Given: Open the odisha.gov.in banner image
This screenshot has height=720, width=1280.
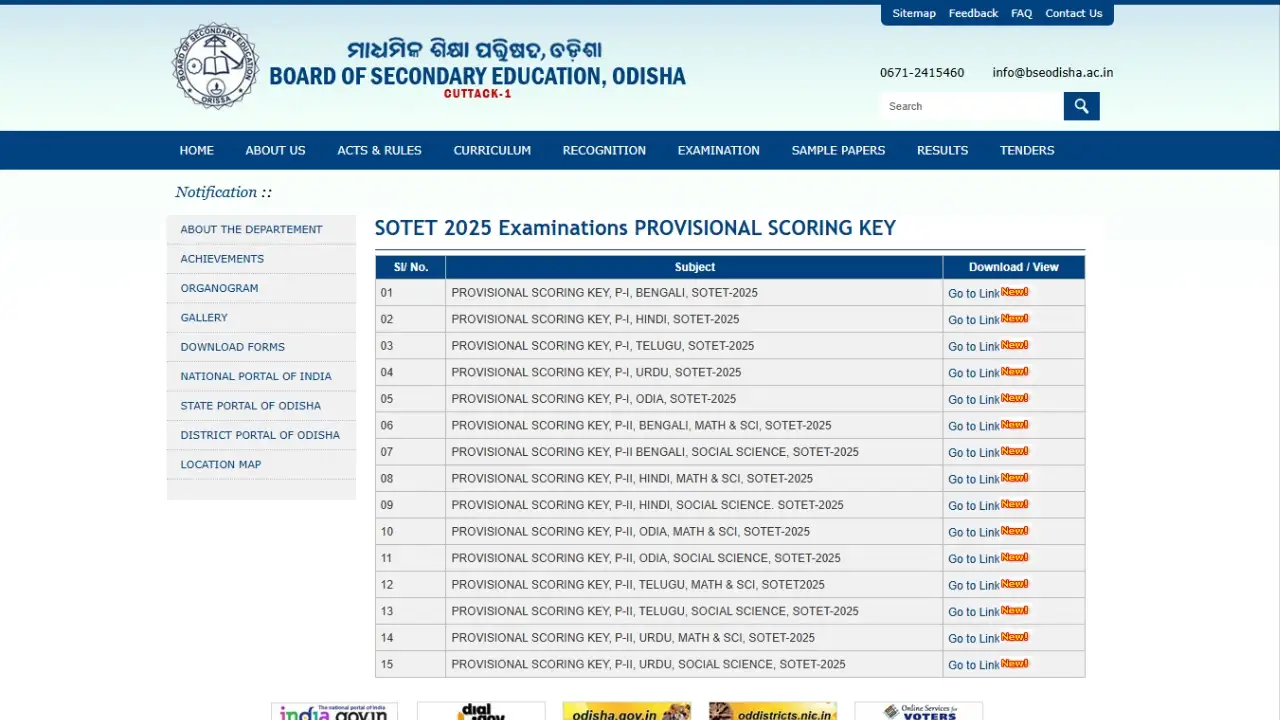Looking at the screenshot, I should [626, 711].
